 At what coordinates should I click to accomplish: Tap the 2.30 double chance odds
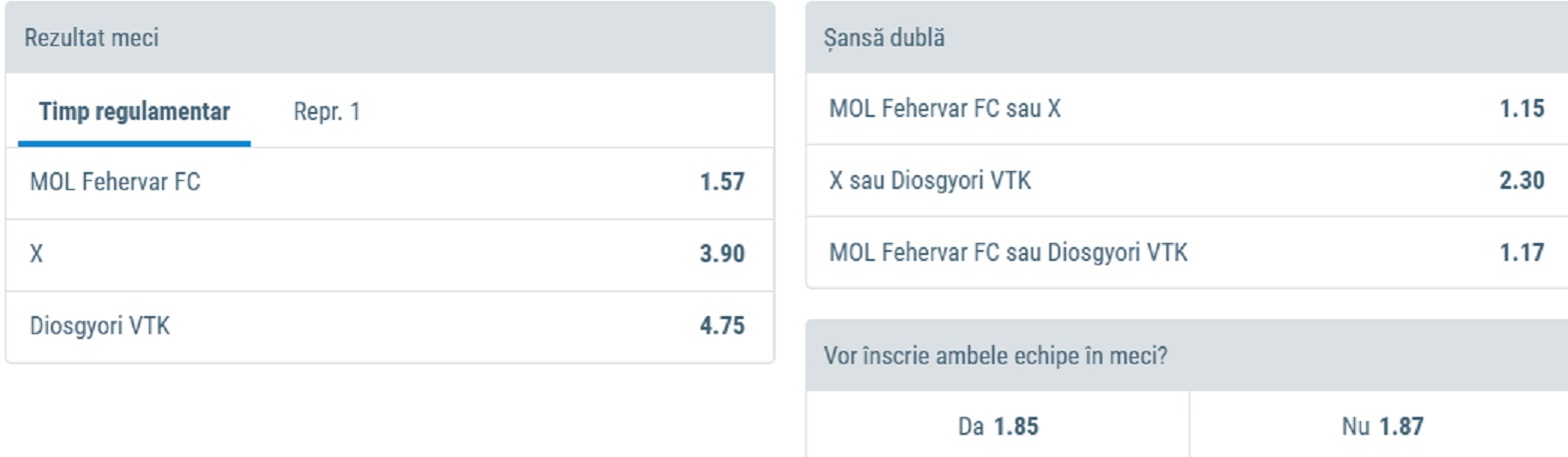click(x=1521, y=181)
